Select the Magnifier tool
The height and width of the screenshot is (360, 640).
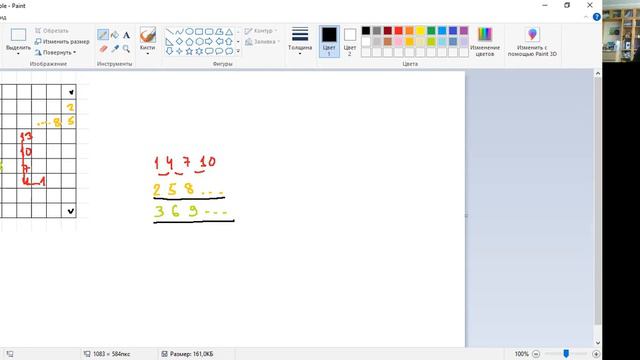pyautogui.click(x=127, y=49)
